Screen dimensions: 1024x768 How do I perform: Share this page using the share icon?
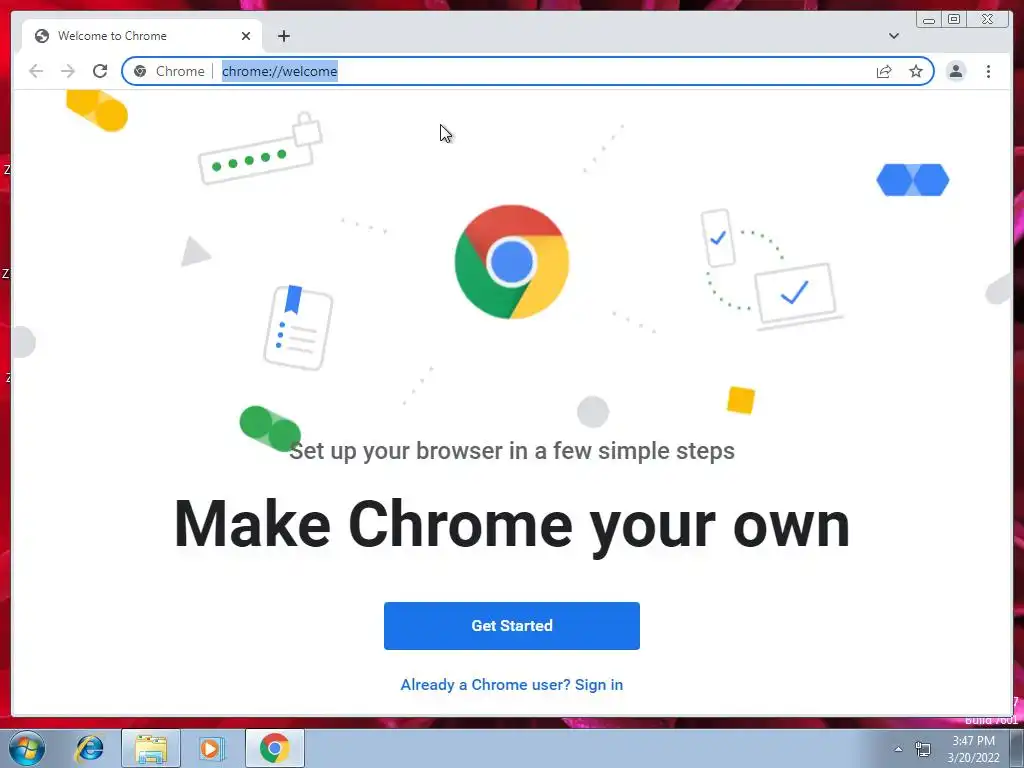[x=884, y=71]
